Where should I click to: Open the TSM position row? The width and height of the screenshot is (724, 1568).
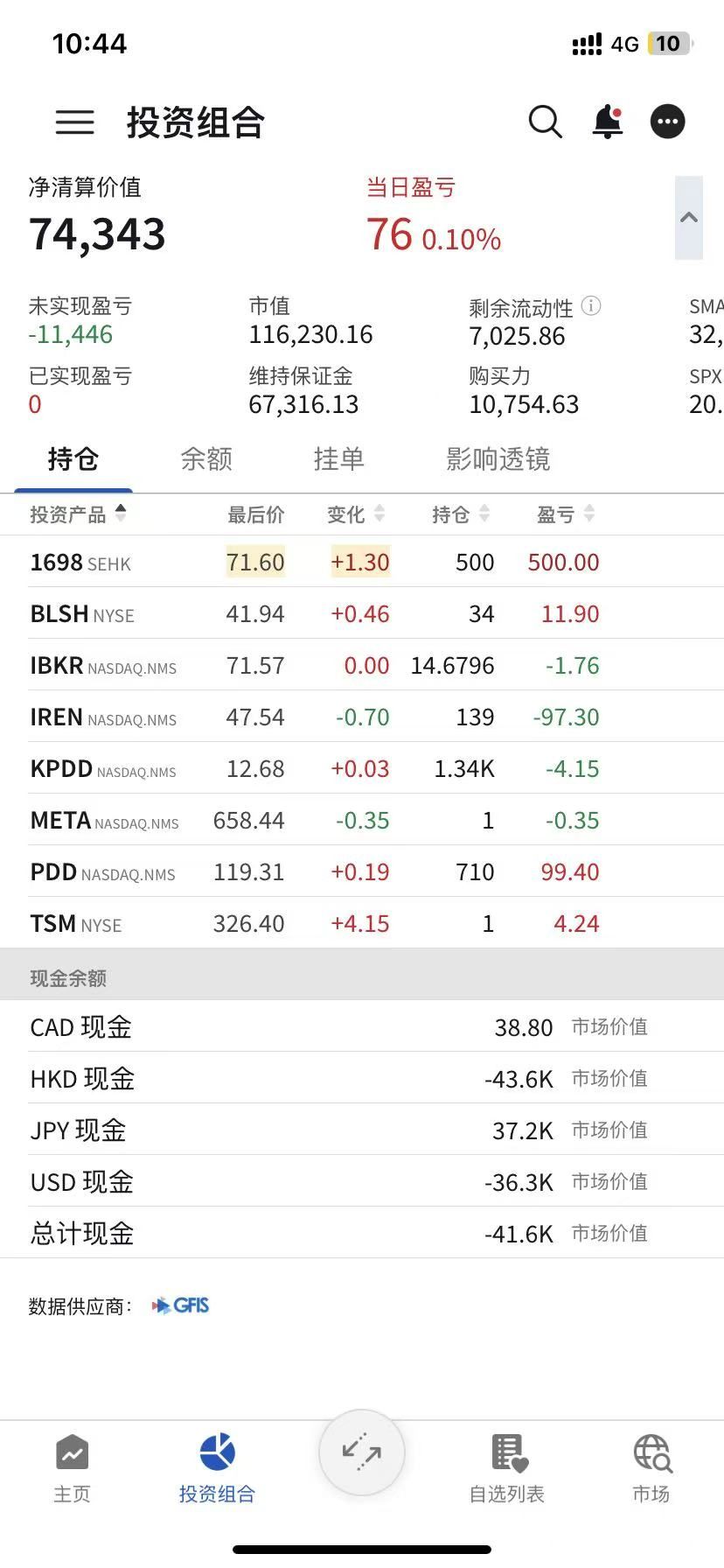[315, 924]
